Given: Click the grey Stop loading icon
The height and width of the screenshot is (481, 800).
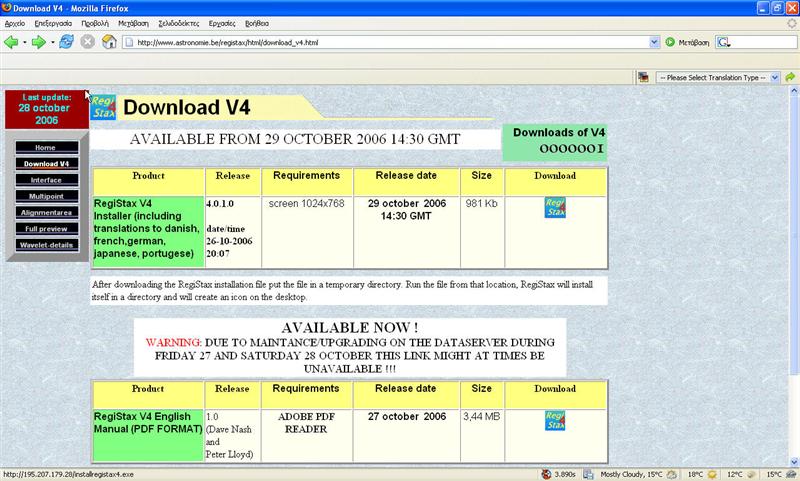Looking at the screenshot, I should point(88,42).
